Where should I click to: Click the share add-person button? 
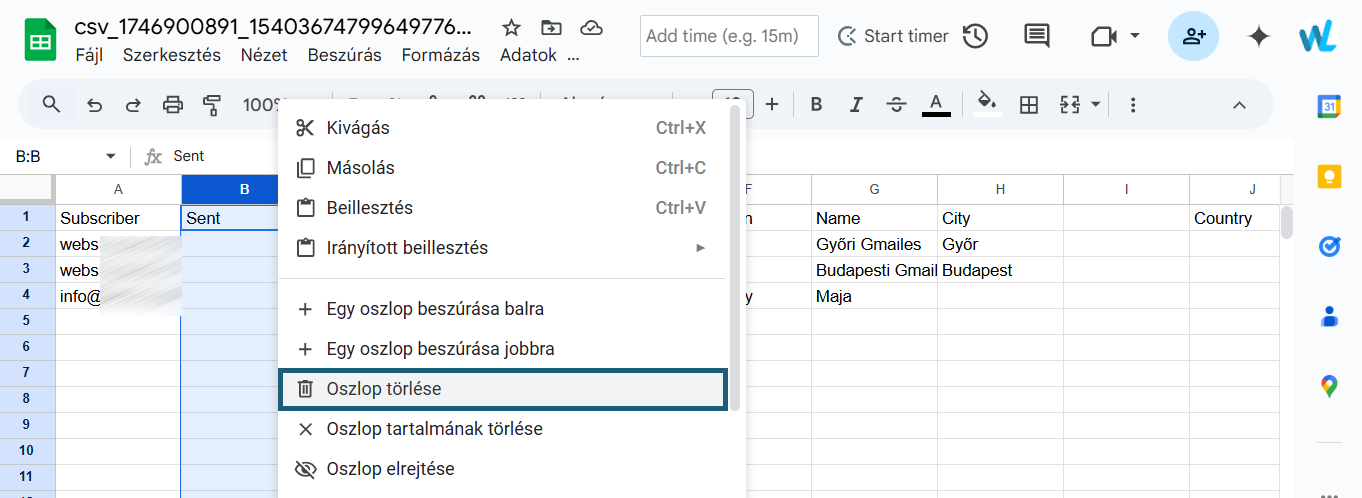tap(1193, 36)
